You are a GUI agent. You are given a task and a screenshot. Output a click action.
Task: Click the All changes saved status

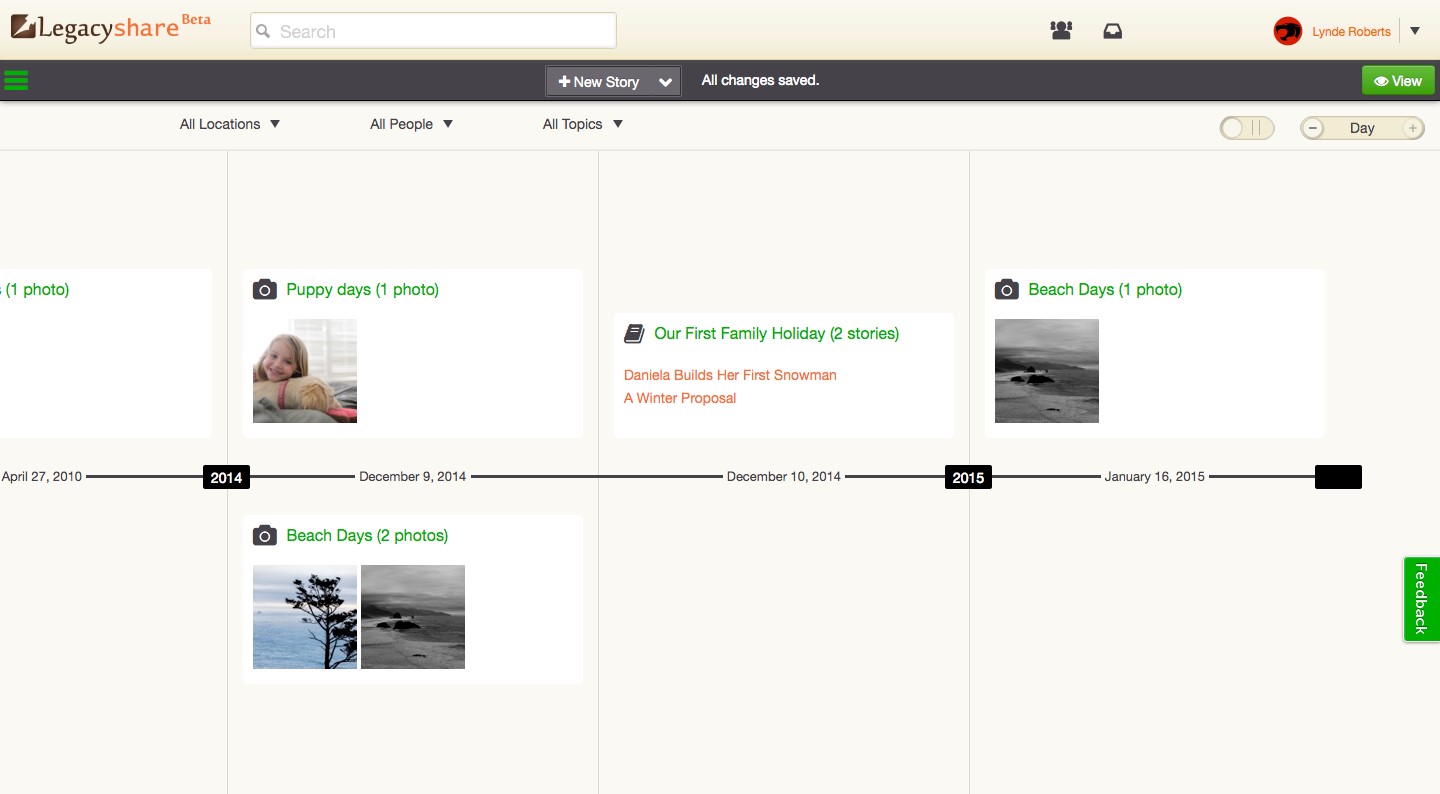coord(760,80)
